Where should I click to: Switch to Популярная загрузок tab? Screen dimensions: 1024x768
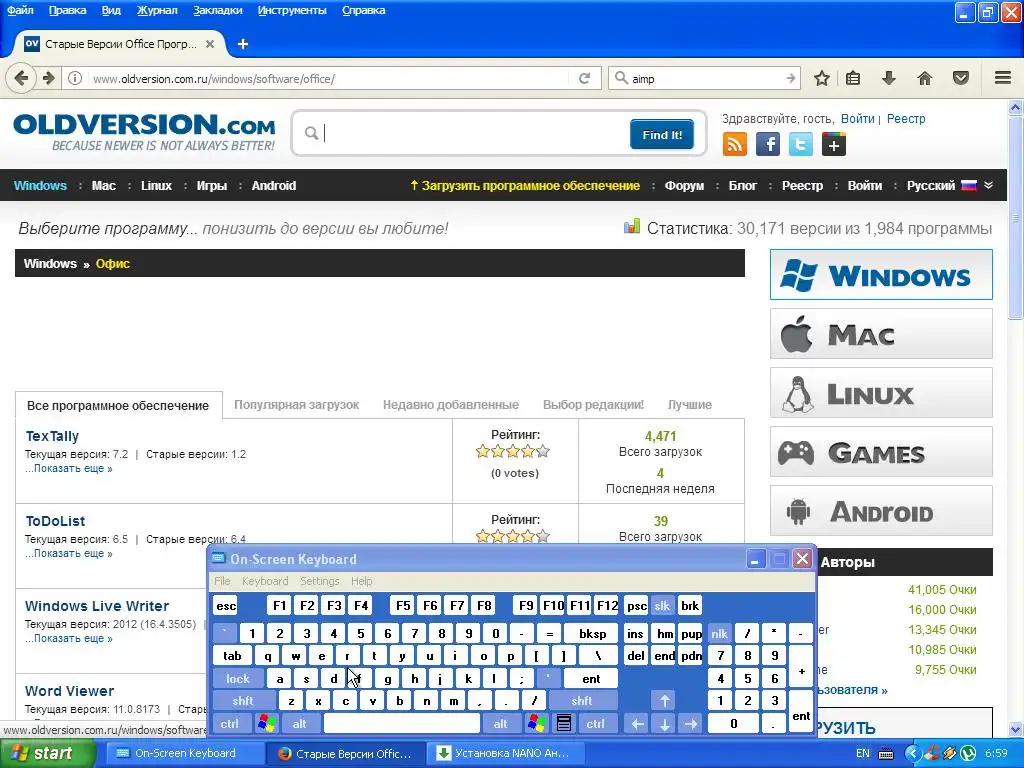296,405
